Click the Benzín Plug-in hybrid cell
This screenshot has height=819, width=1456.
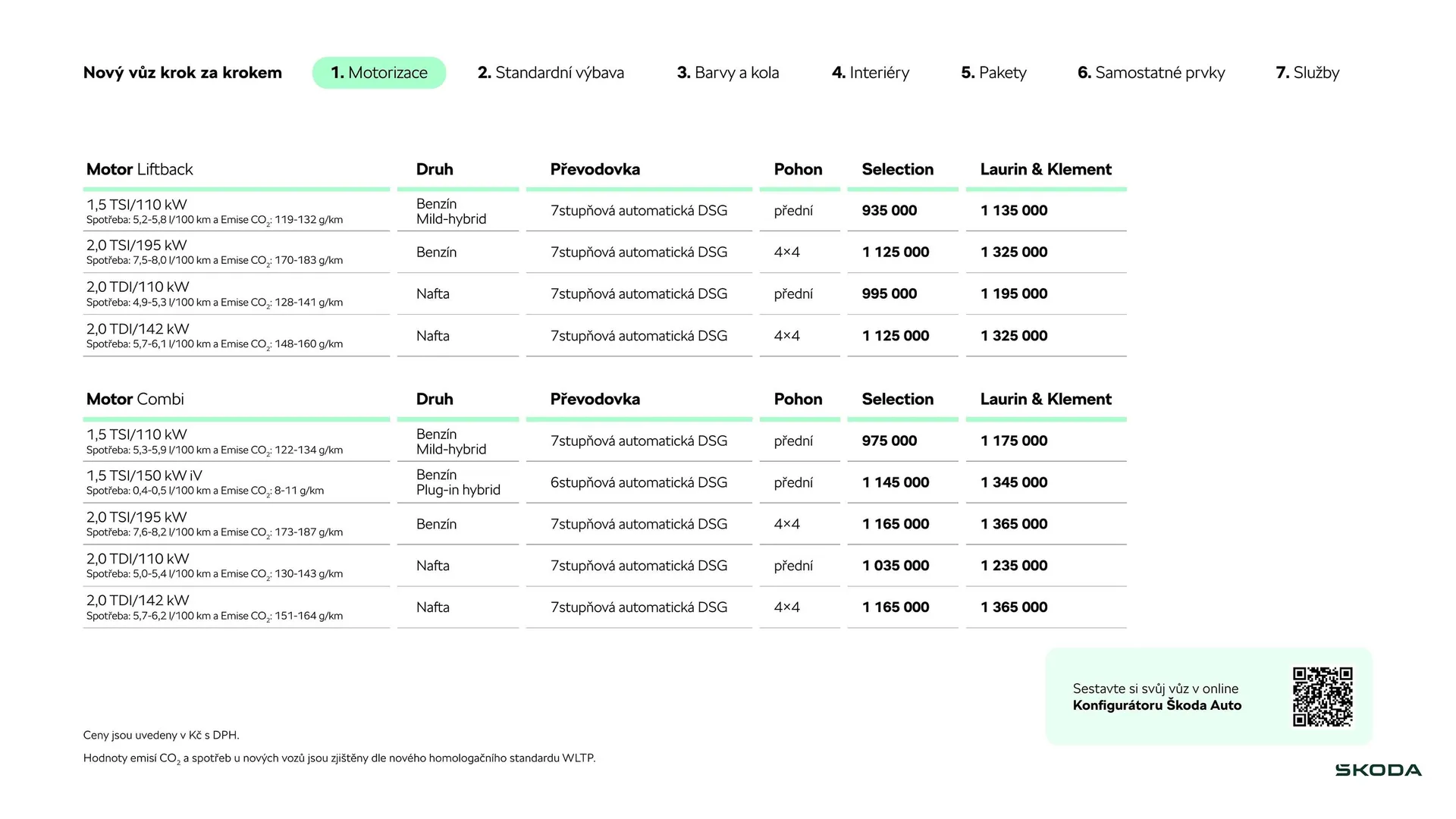pyautogui.click(x=458, y=482)
